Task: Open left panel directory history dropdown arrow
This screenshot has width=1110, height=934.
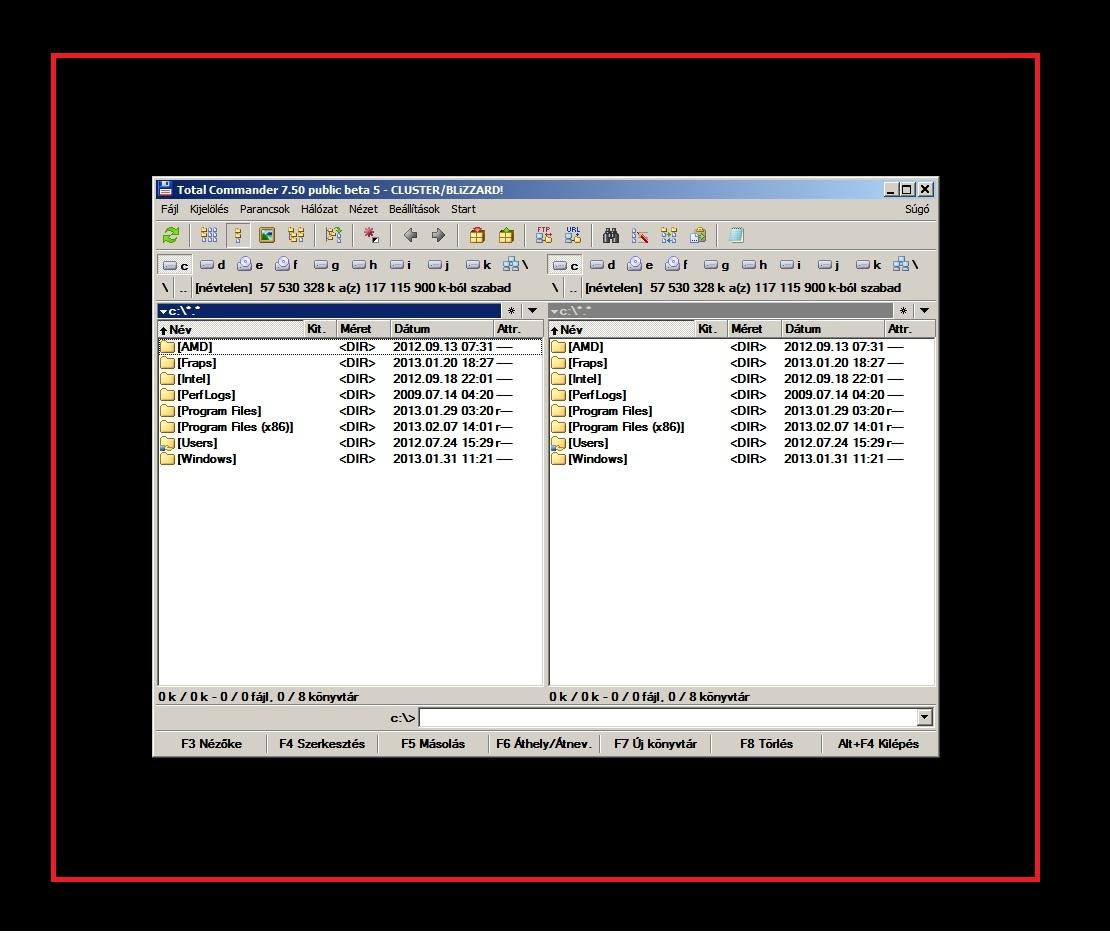Action: point(532,311)
